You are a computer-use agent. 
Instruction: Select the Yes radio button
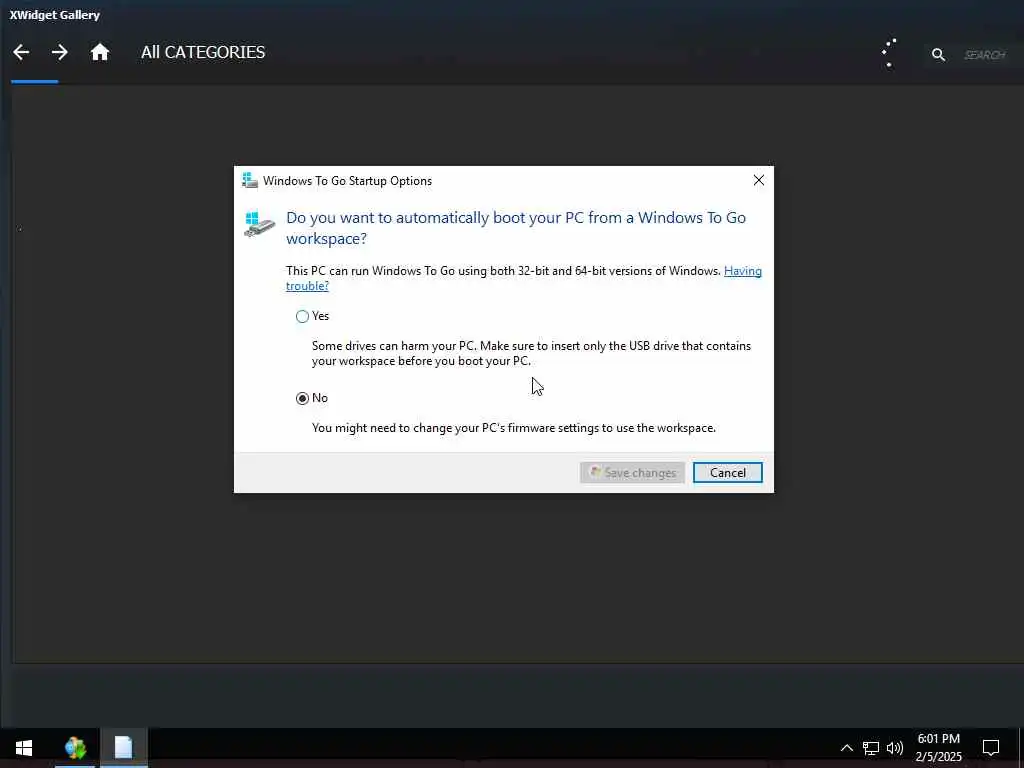coord(302,316)
